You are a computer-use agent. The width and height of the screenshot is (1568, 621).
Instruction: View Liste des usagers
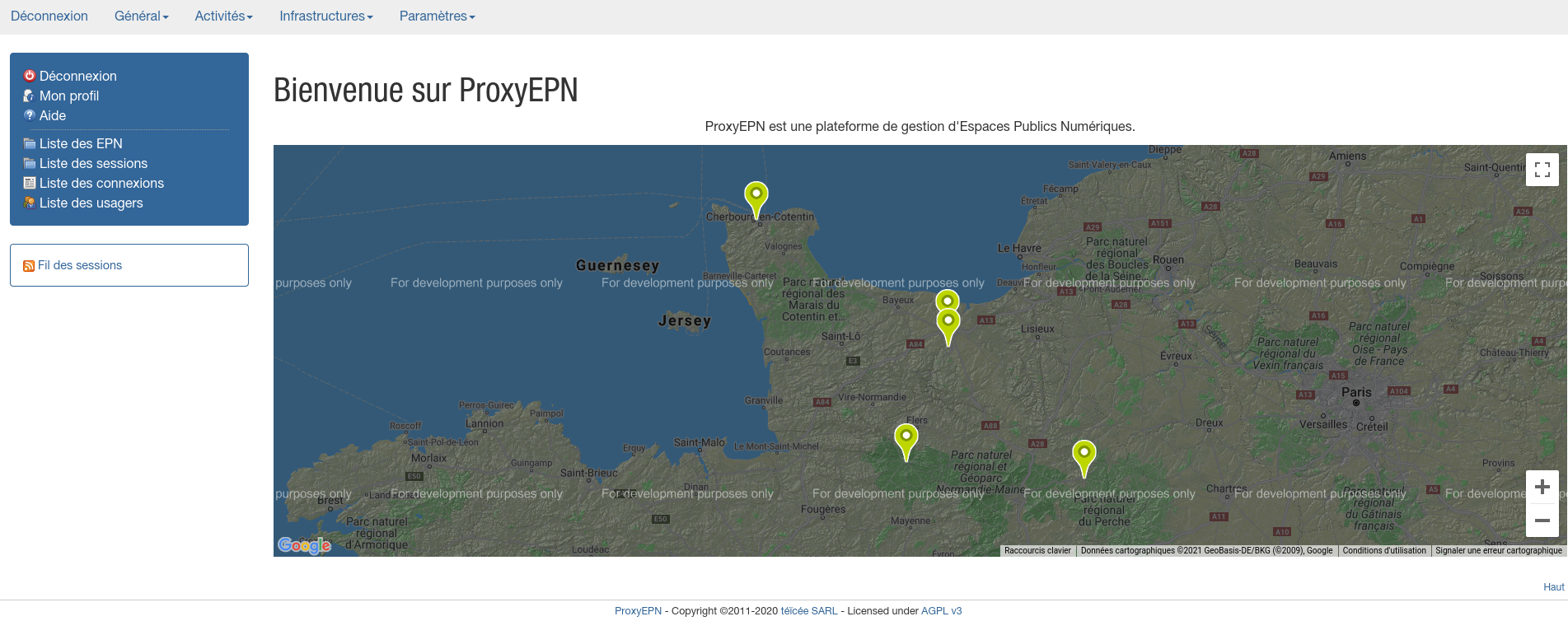pyautogui.click(x=91, y=203)
